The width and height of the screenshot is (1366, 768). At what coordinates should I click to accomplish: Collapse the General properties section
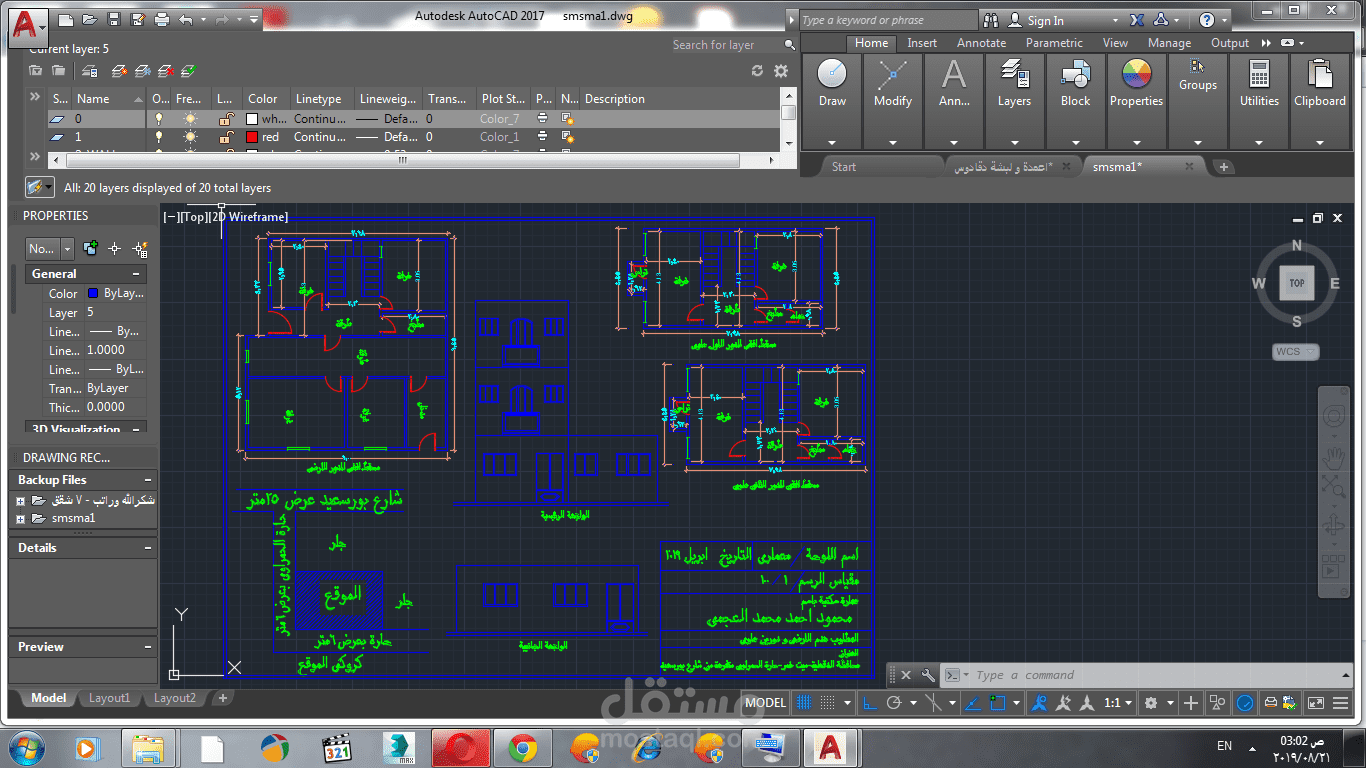[x=136, y=274]
